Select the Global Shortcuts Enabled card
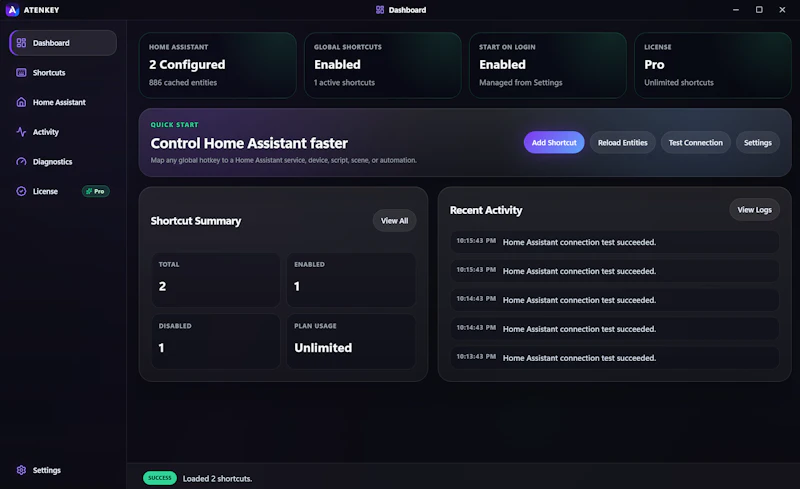This screenshot has width=800, height=489. point(383,65)
